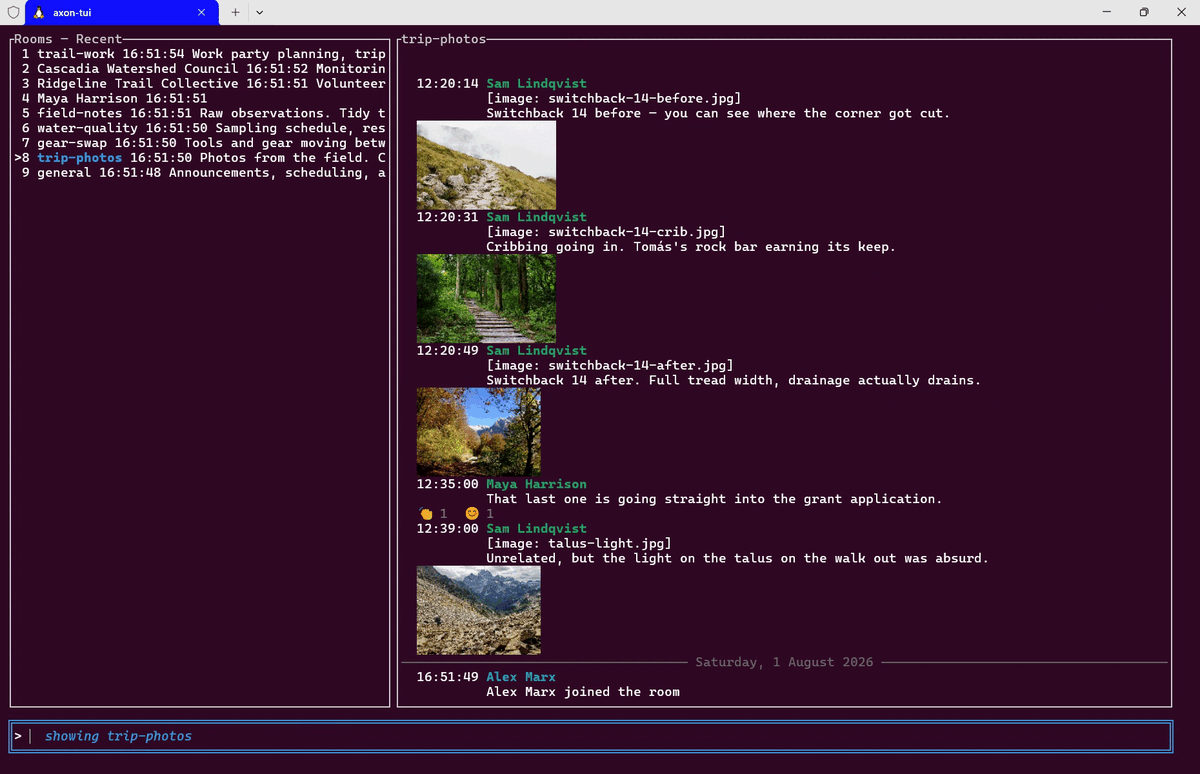1200x774 pixels.
Task: Open a new terminal tab
Action: tap(235, 12)
